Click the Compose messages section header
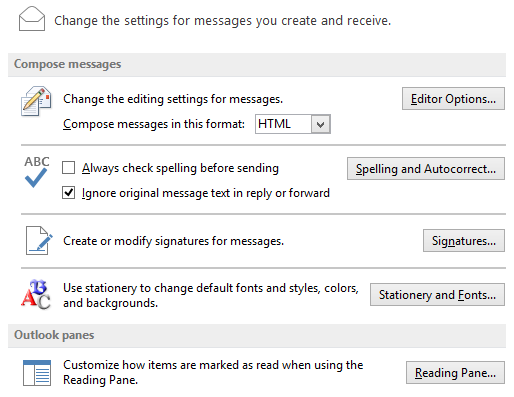514x397 pixels. pyautogui.click(x=257, y=64)
